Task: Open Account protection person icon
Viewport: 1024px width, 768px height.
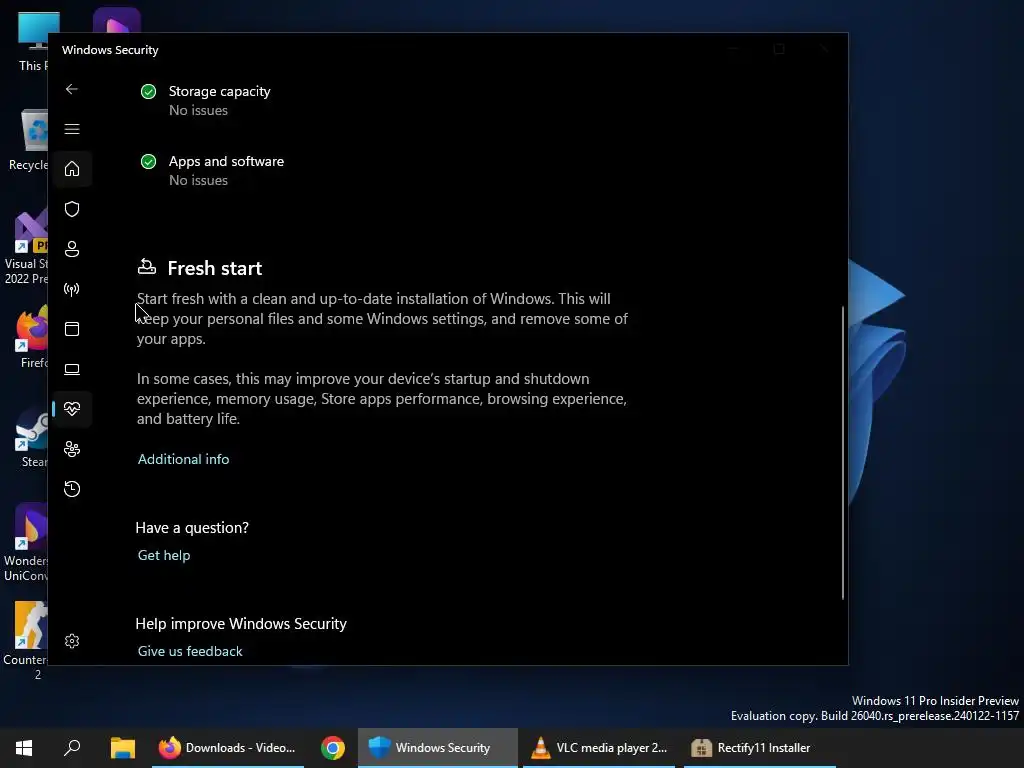Action: coord(72,249)
